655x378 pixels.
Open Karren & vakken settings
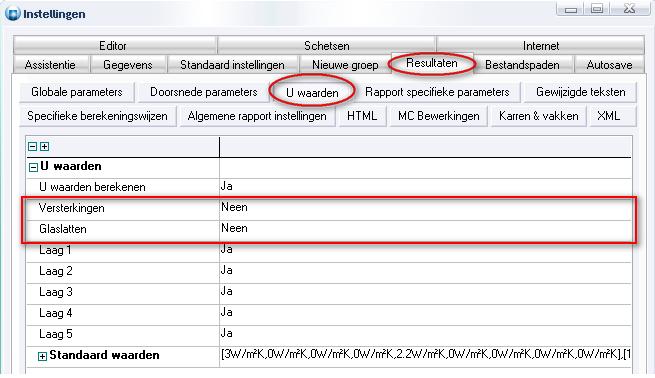tap(538, 116)
